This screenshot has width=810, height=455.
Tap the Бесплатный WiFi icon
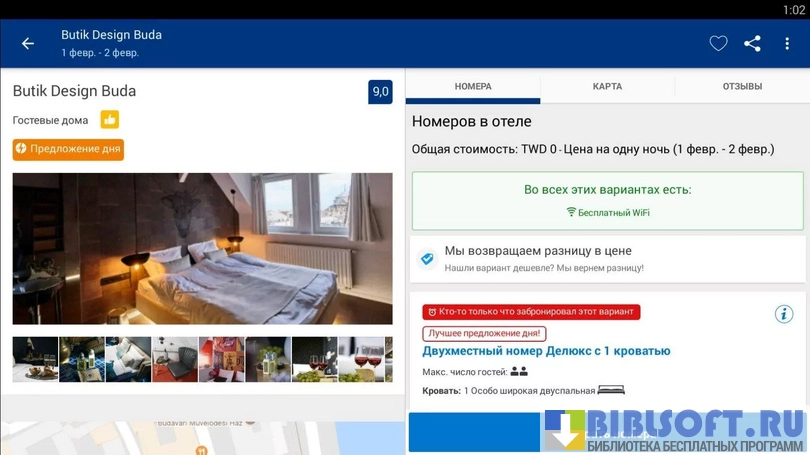571,213
